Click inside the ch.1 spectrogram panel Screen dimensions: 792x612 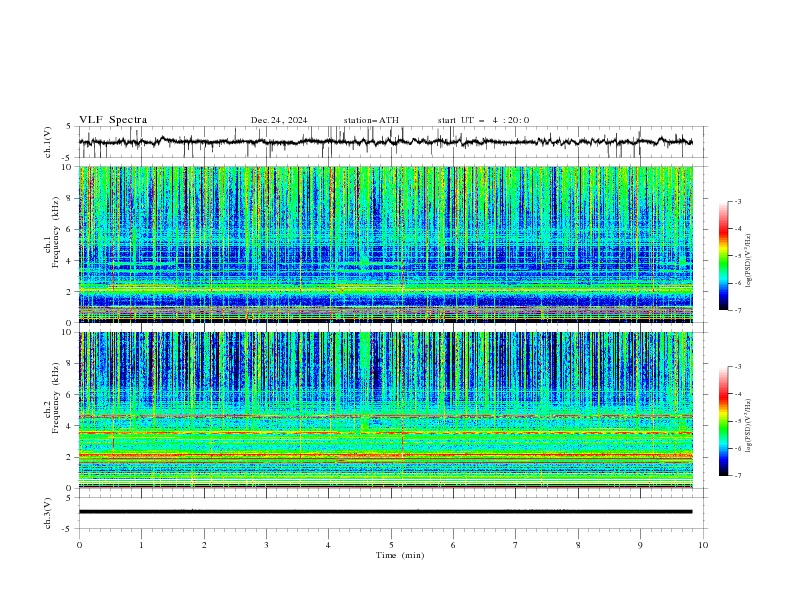(385, 244)
